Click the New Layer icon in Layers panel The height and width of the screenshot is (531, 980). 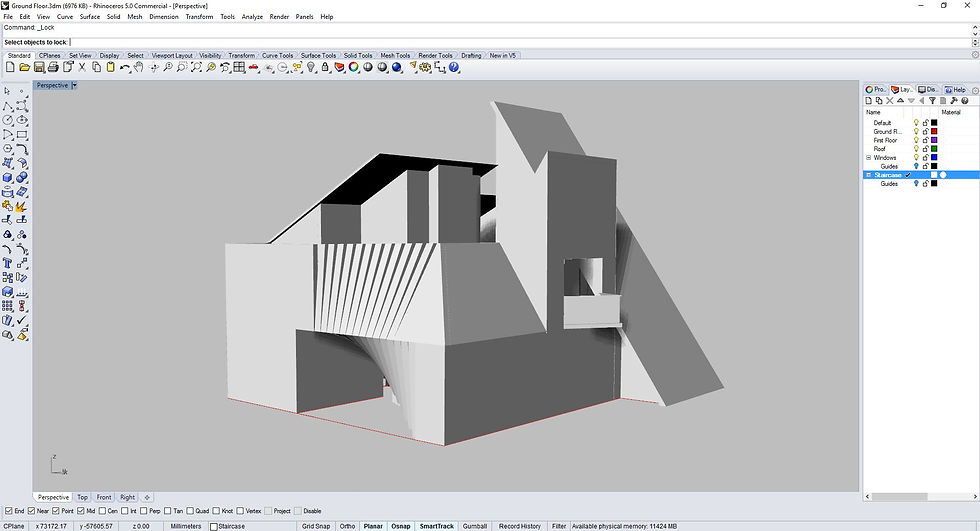pyautogui.click(x=869, y=101)
